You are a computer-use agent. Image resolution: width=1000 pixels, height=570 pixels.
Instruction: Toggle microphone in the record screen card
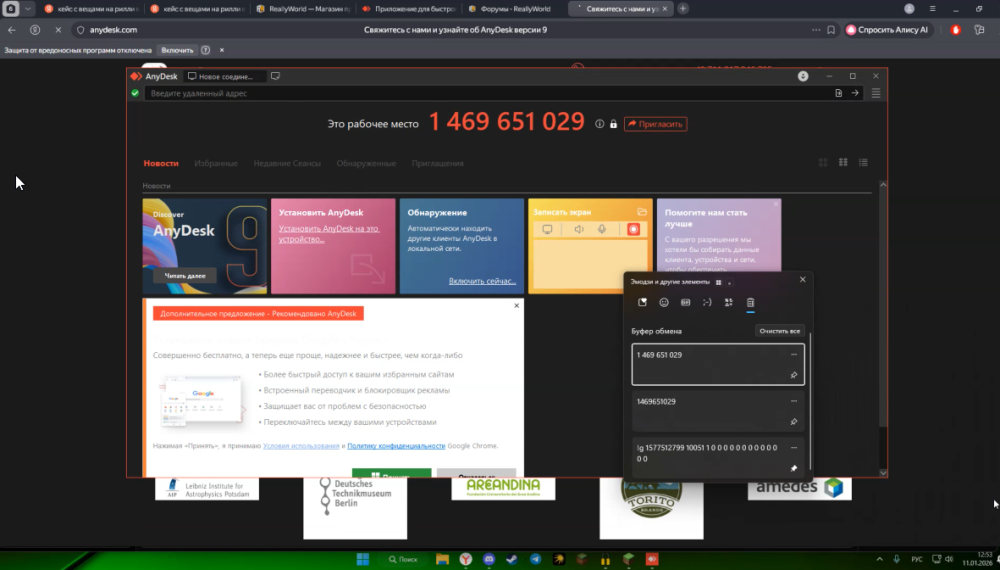pyautogui.click(x=601, y=229)
